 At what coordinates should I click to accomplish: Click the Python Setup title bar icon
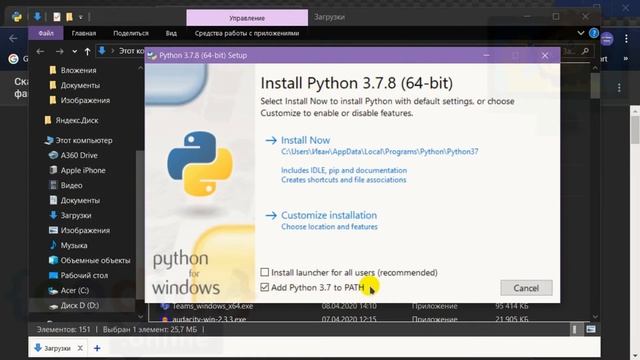click(152, 56)
